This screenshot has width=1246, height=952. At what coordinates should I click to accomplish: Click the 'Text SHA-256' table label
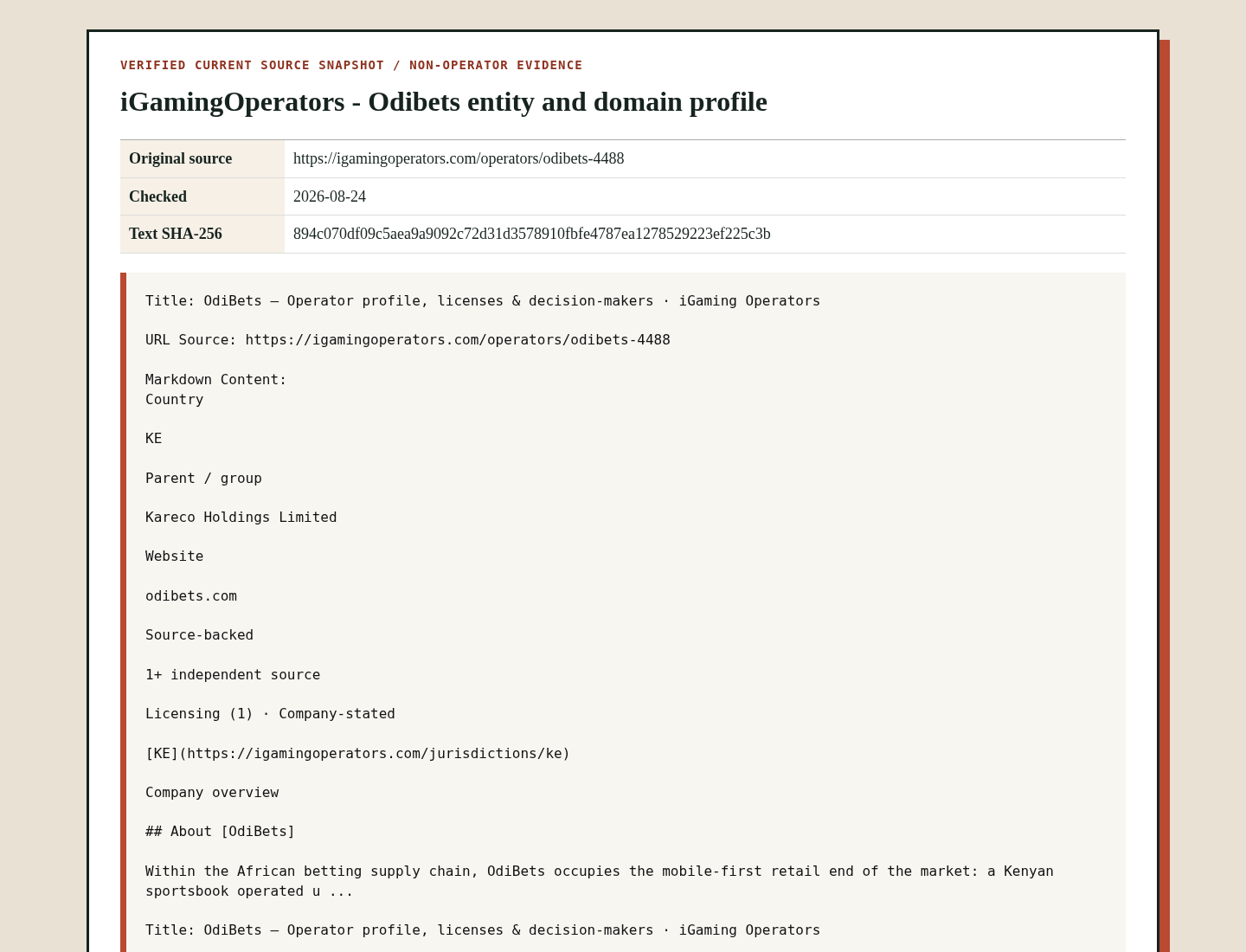[x=176, y=234]
